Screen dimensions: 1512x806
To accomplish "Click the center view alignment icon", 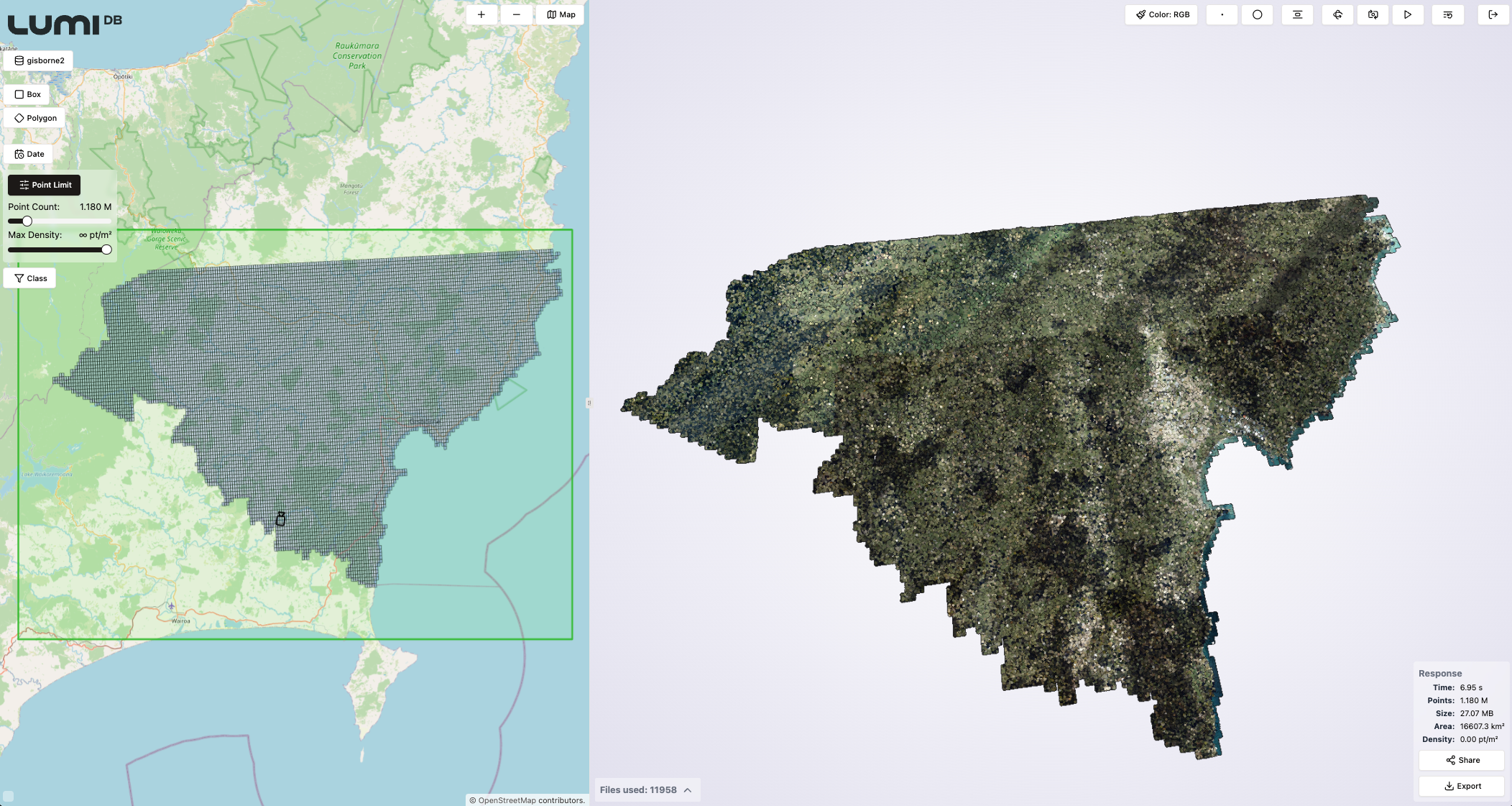I will (1297, 14).
